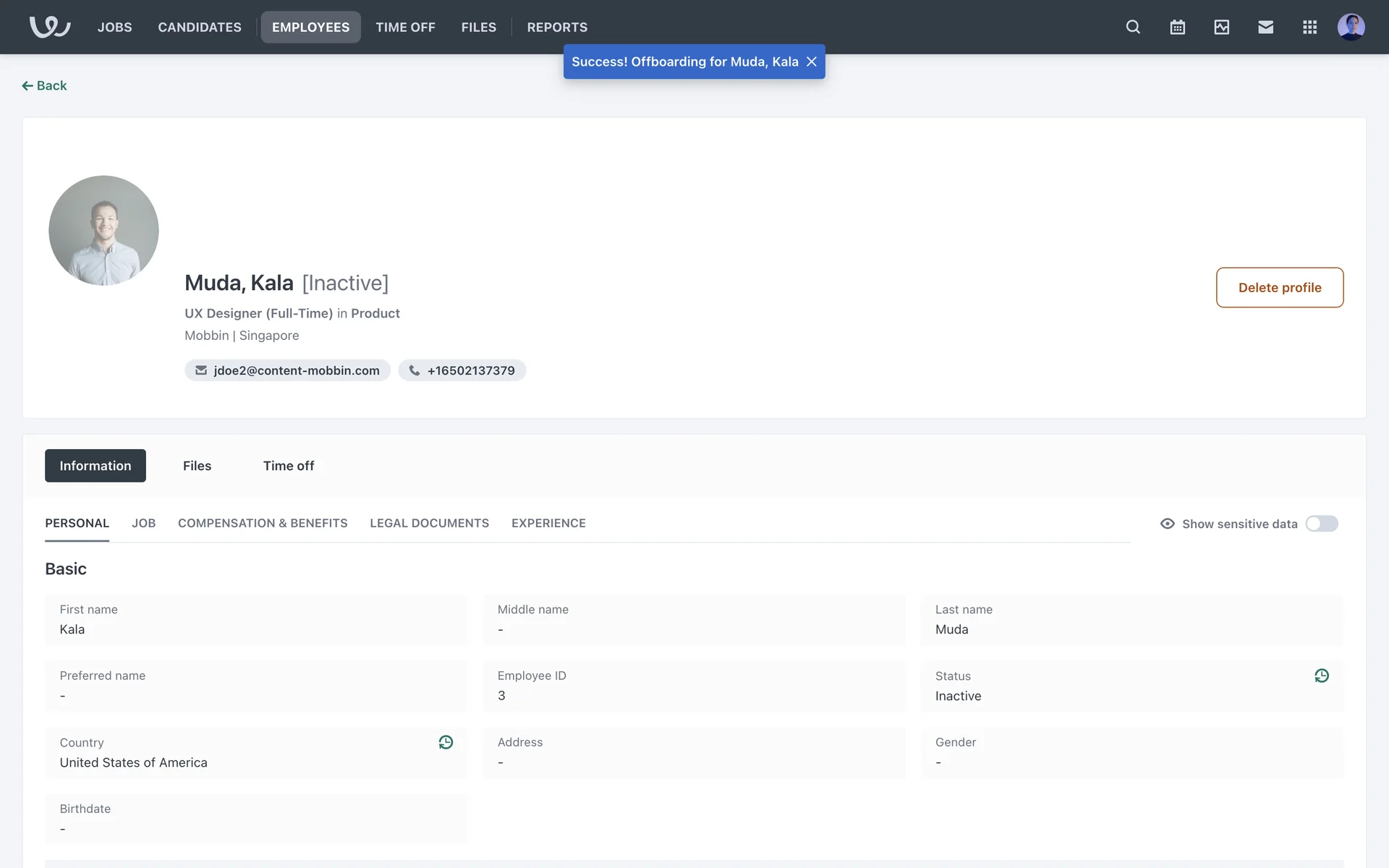Click employee profile photo of Kala Muda
1389x868 pixels.
coord(103,230)
